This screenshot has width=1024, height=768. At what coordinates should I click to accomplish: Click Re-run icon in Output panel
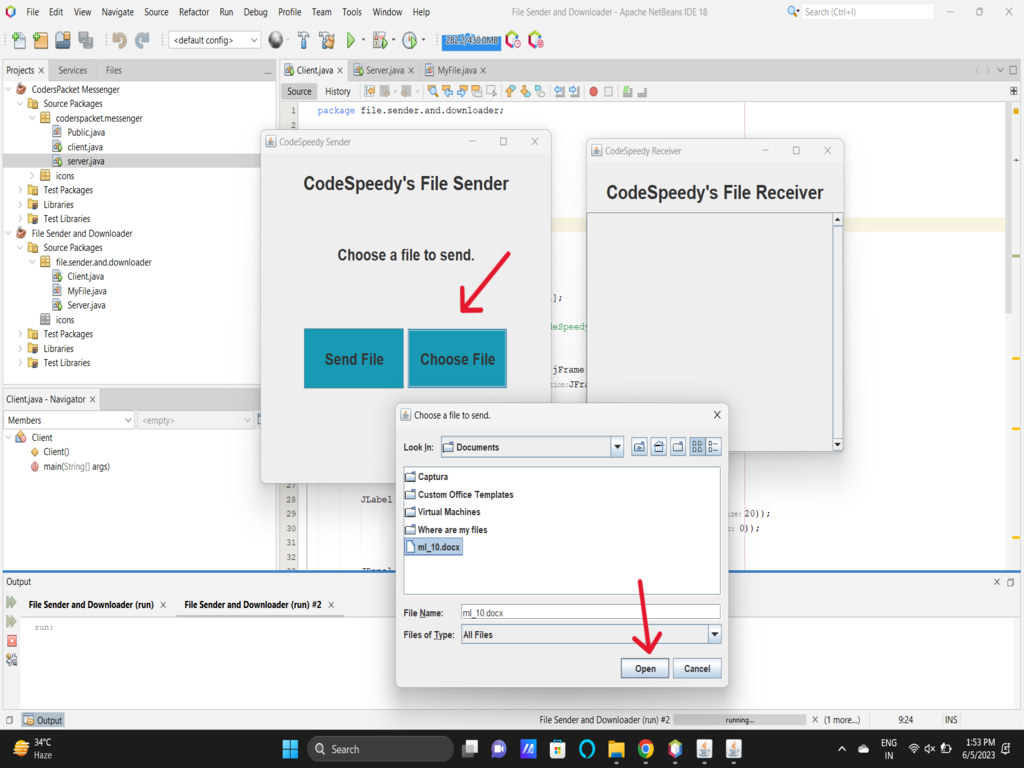[x=11, y=602]
